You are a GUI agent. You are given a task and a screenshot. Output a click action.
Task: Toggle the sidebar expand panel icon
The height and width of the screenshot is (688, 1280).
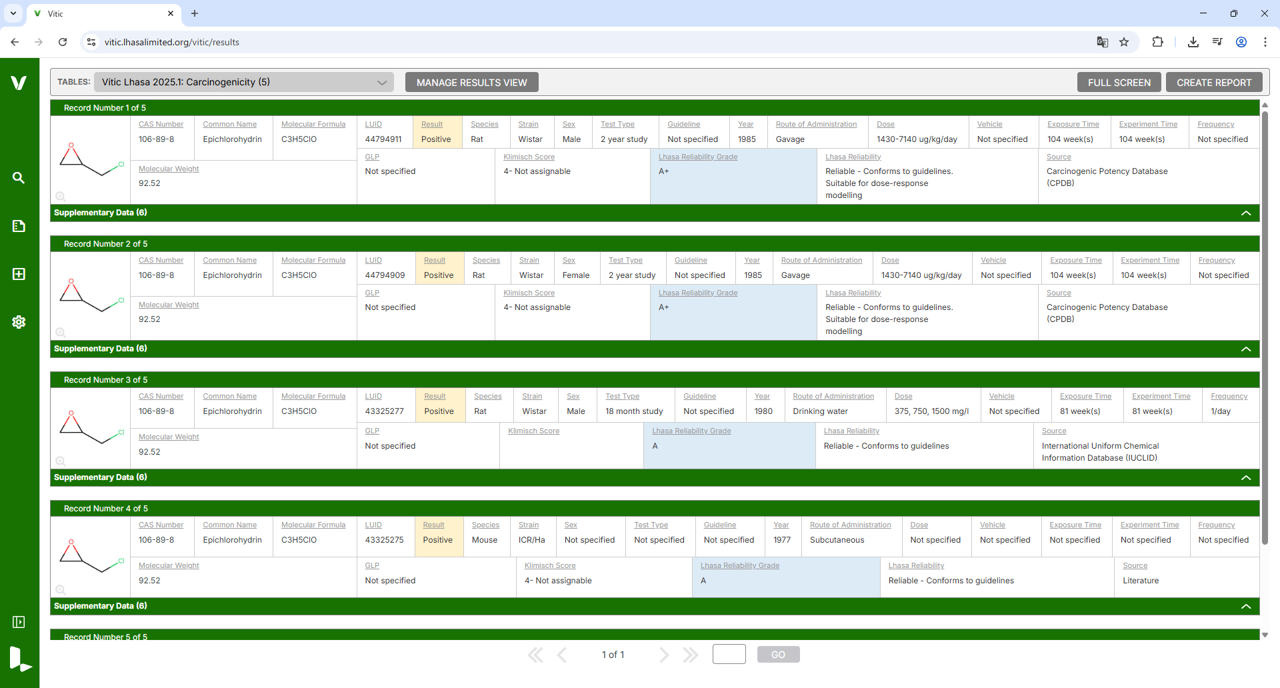pos(18,622)
